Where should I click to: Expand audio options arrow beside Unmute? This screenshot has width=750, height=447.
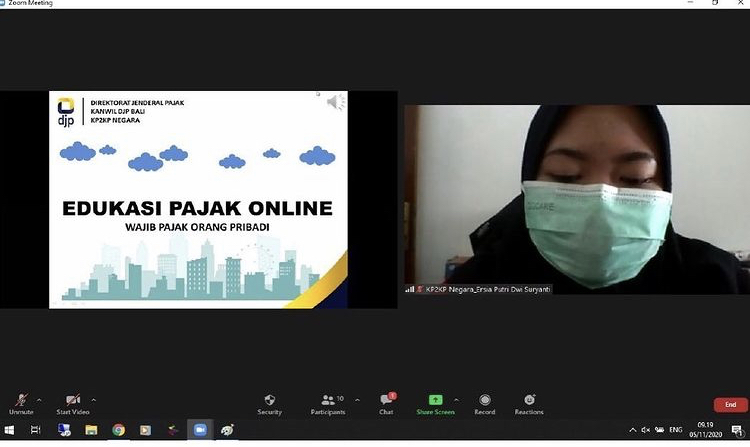pyautogui.click(x=39, y=398)
